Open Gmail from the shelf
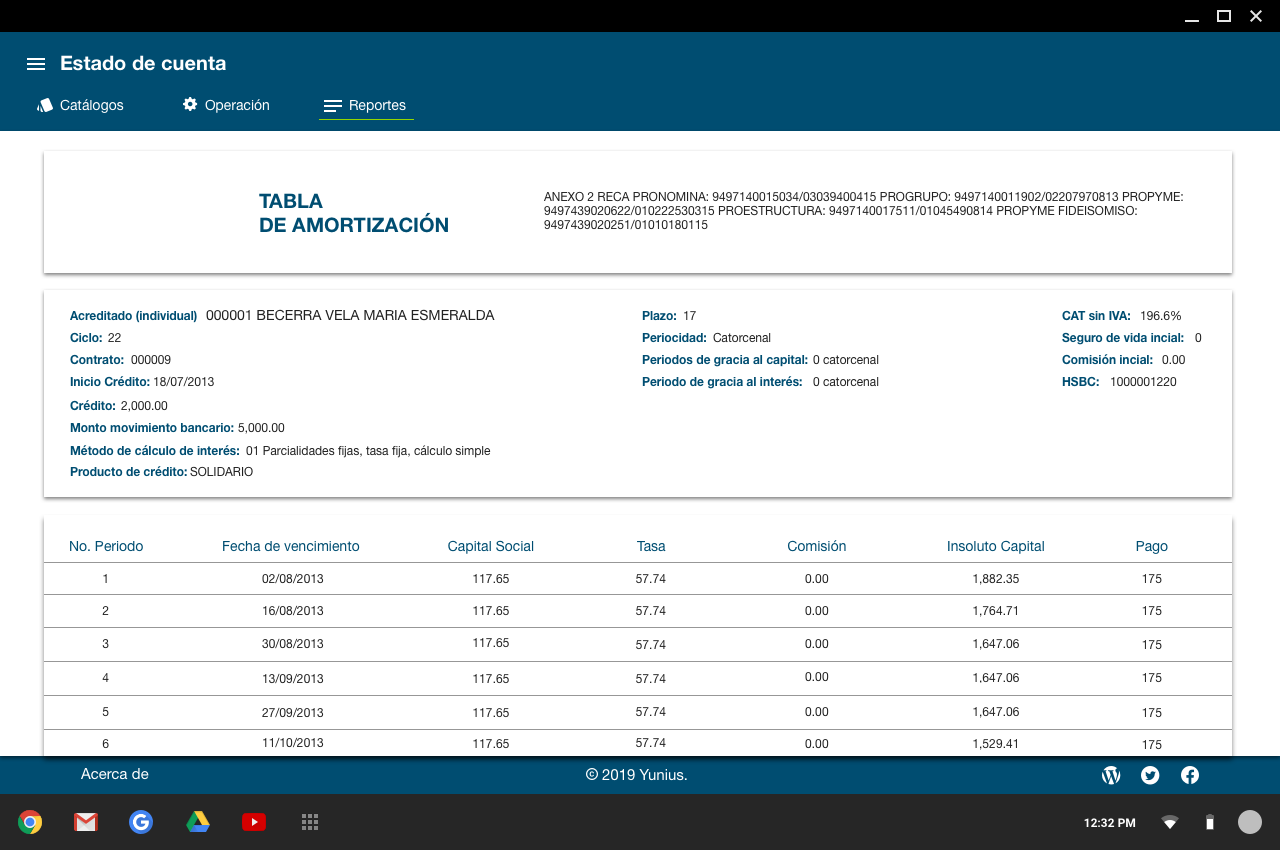The image size is (1280, 850). [86, 822]
